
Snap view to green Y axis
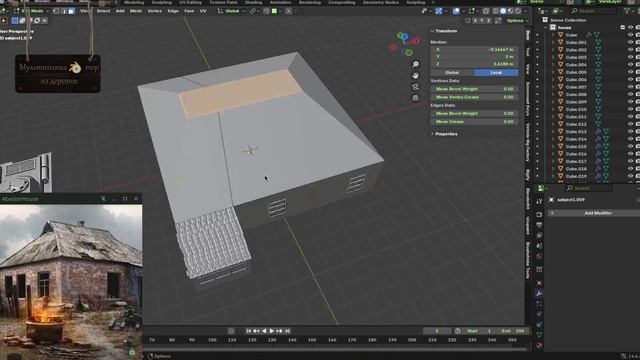(x=409, y=52)
